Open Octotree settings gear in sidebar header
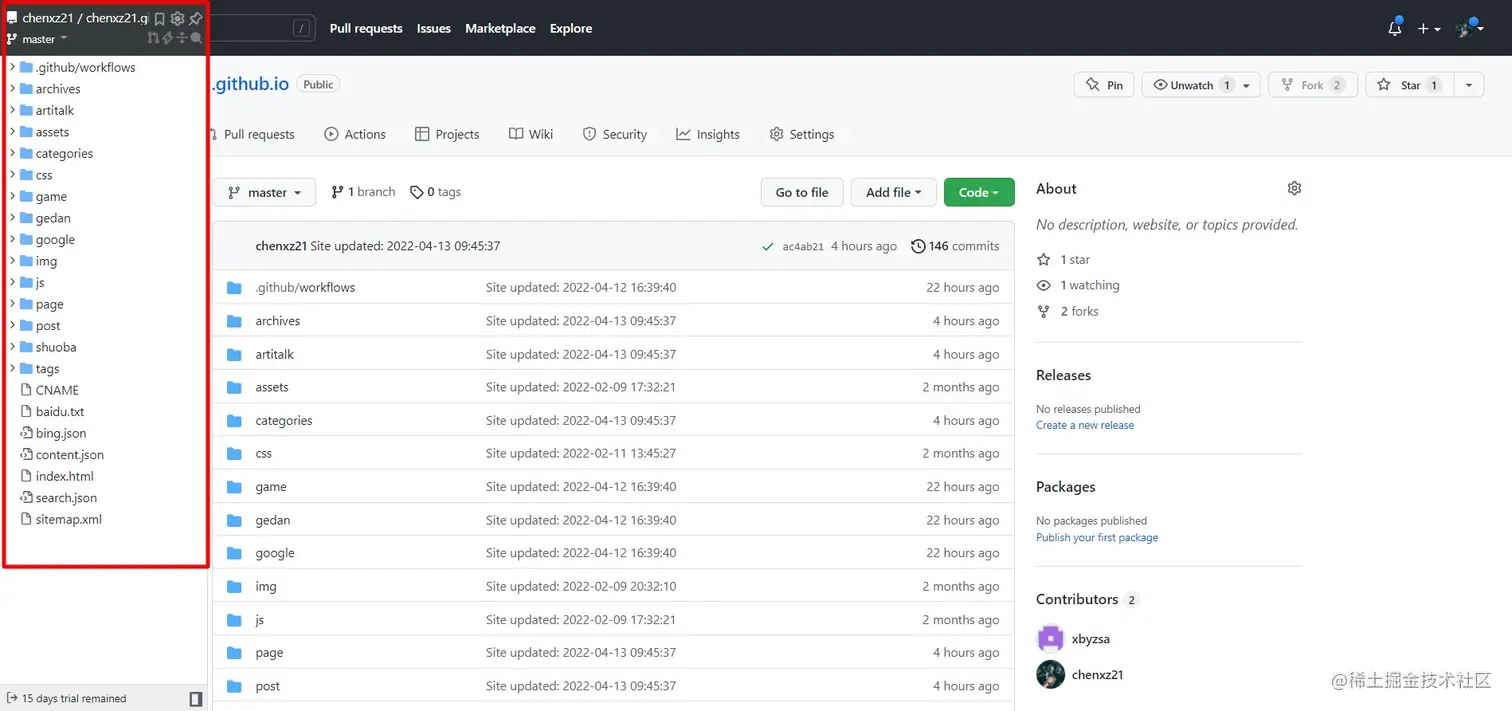Screen dimensions: 1512x711 [x=177, y=18]
